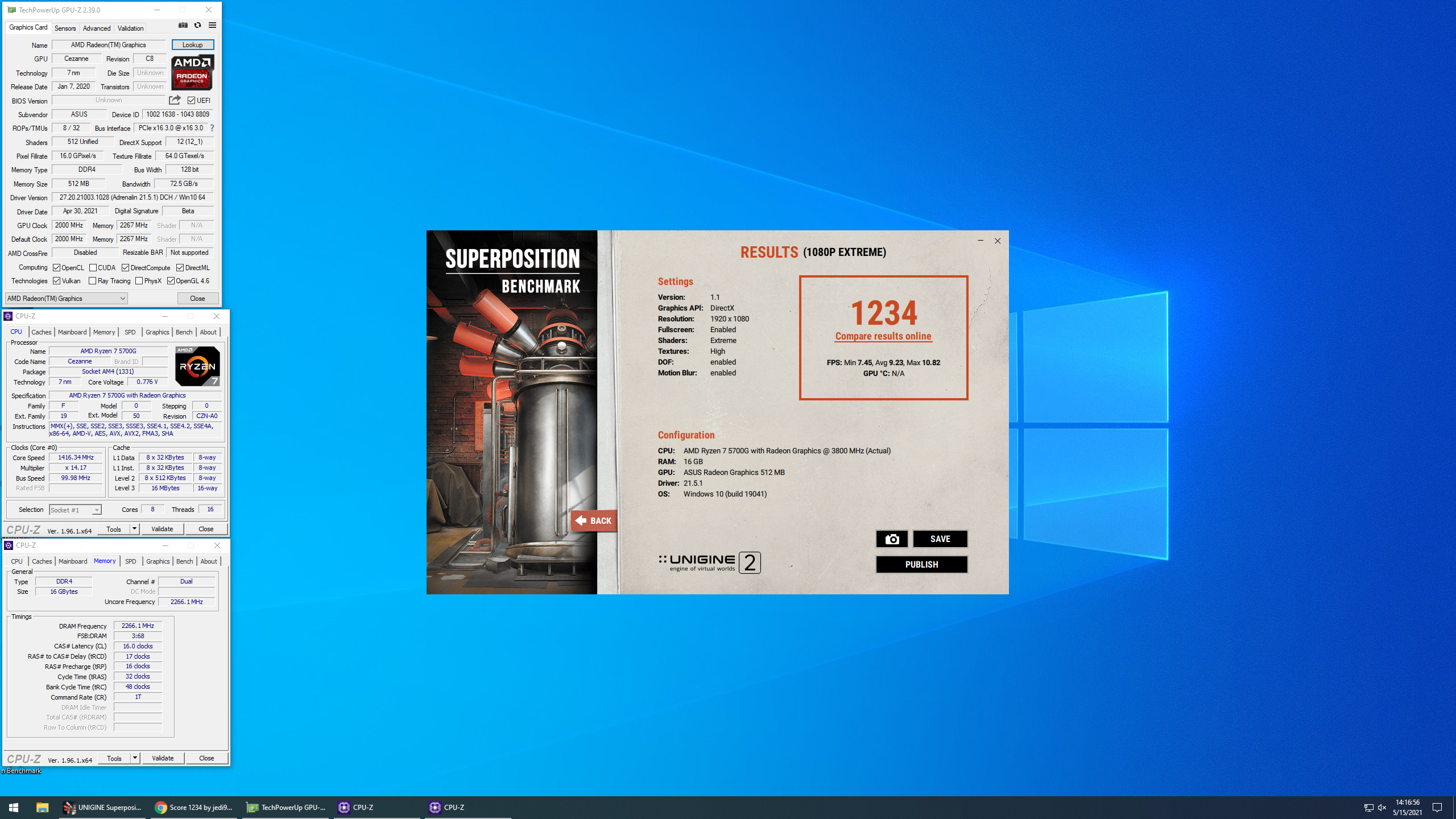The width and height of the screenshot is (1456, 819).
Task: Open the GPU-Z hamburger menu
Action: tap(212, 26)
